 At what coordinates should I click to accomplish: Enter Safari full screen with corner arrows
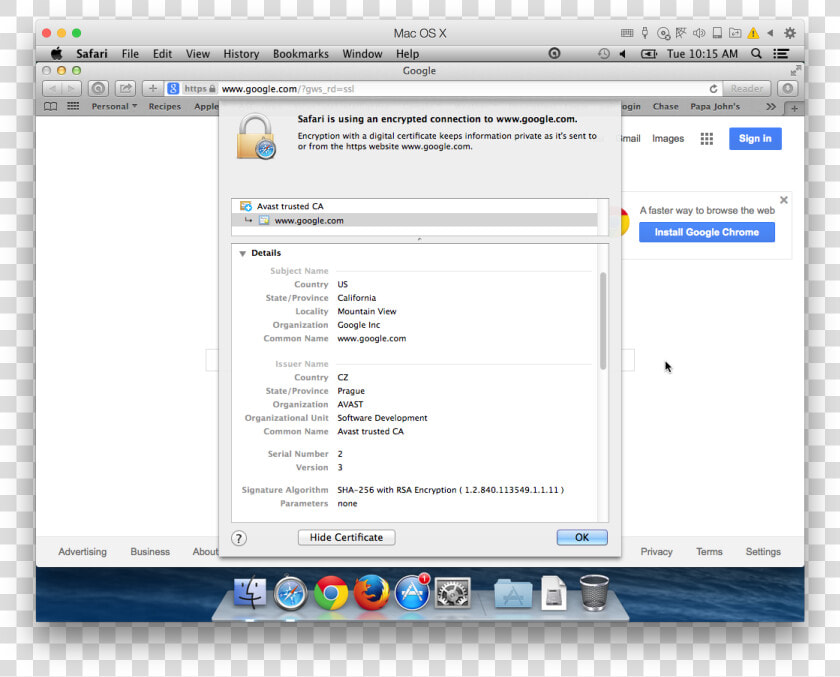(796, 70)
